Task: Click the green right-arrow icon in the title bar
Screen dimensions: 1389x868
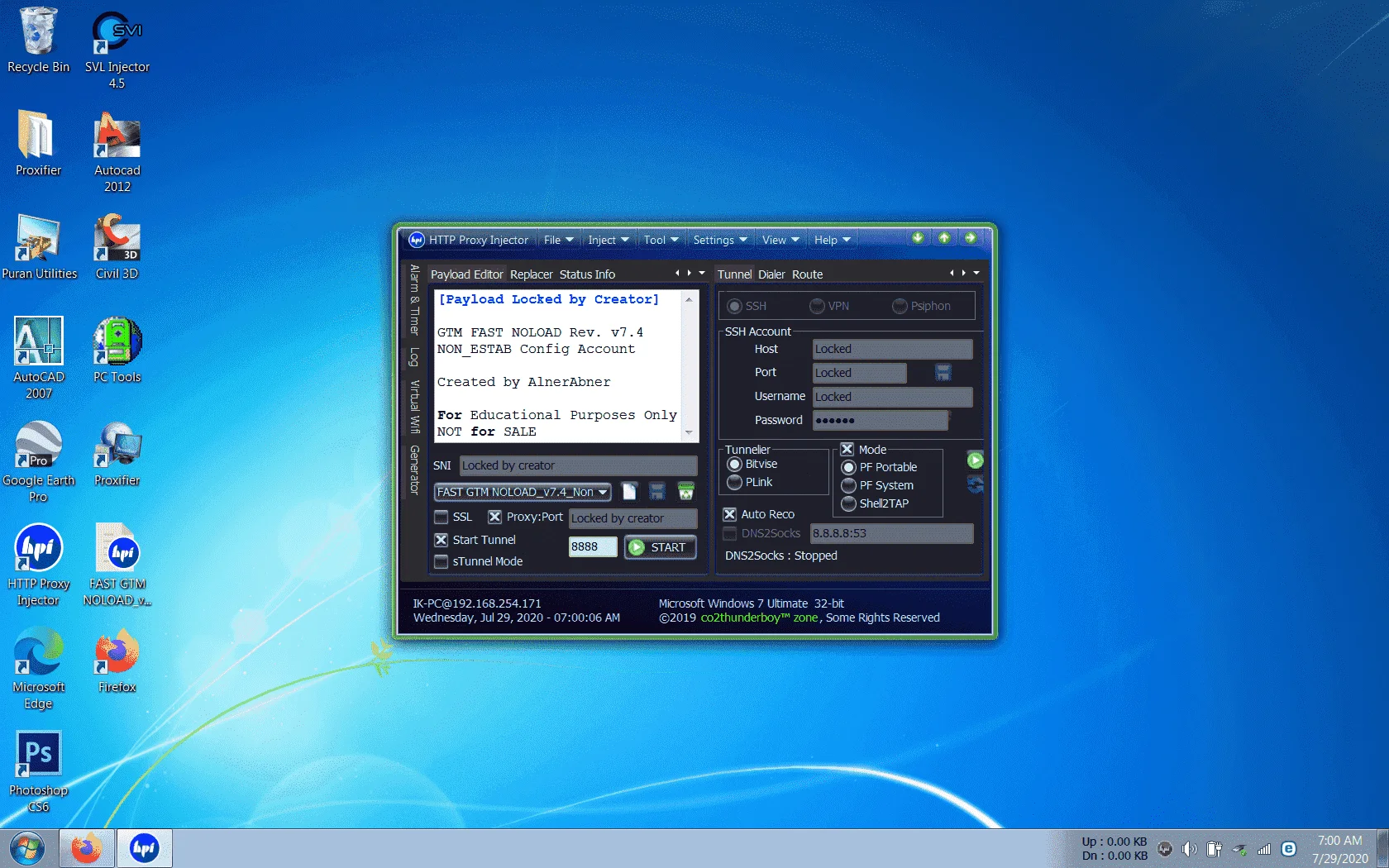Action: pyautogui.click(x=971, y=238)
